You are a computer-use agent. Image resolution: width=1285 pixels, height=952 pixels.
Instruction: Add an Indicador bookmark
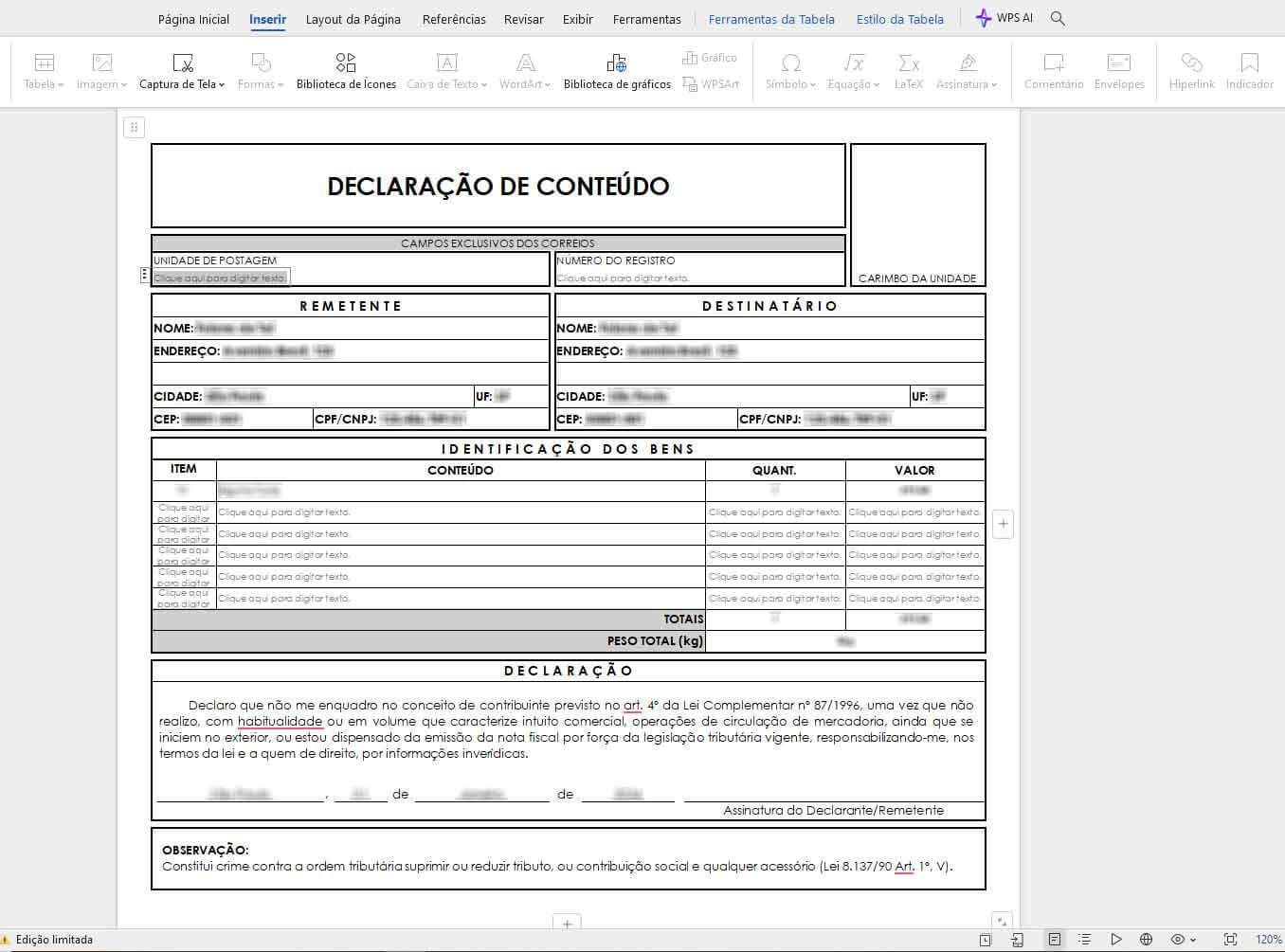coord(1249,72)
